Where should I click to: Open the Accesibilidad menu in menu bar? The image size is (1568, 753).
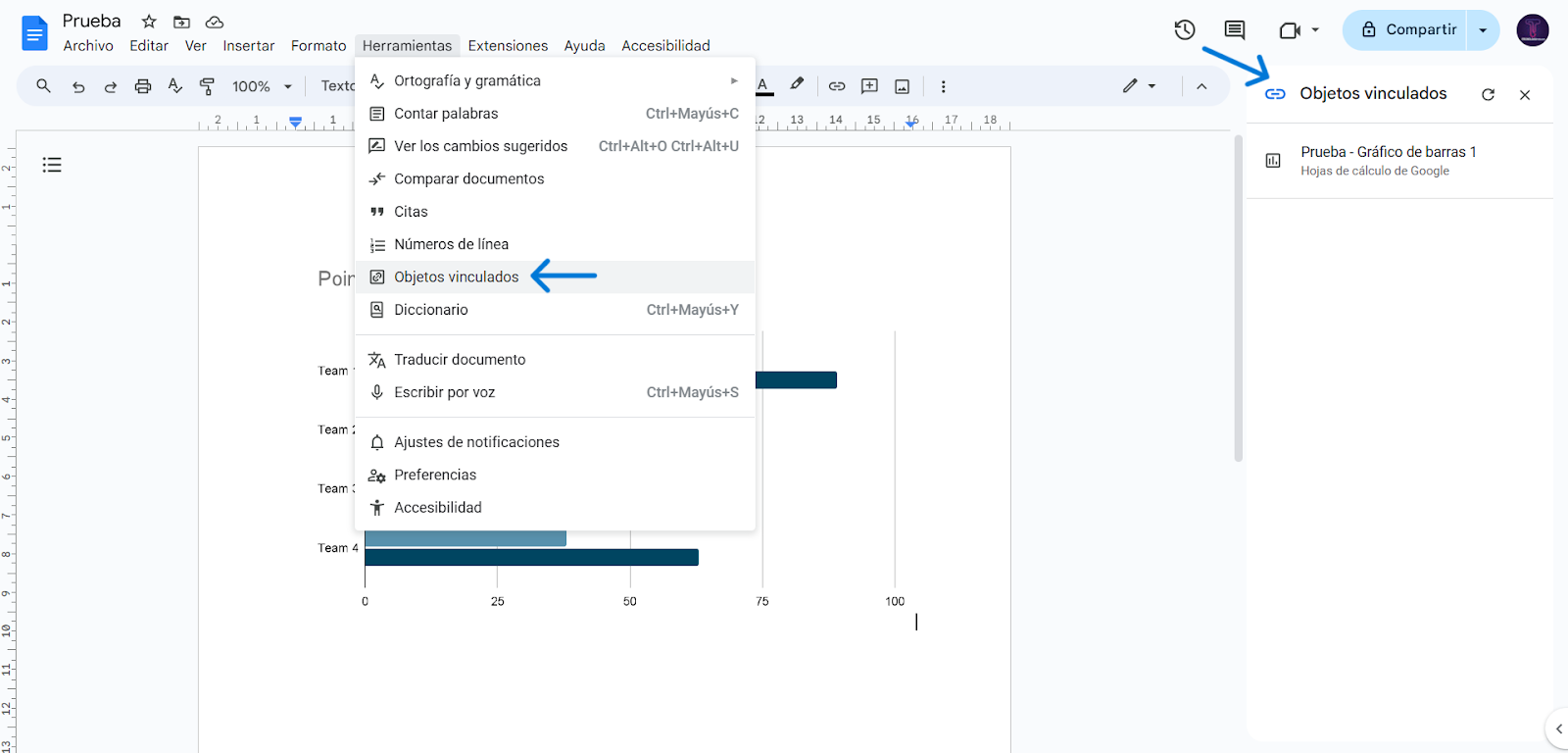point(665,45)
